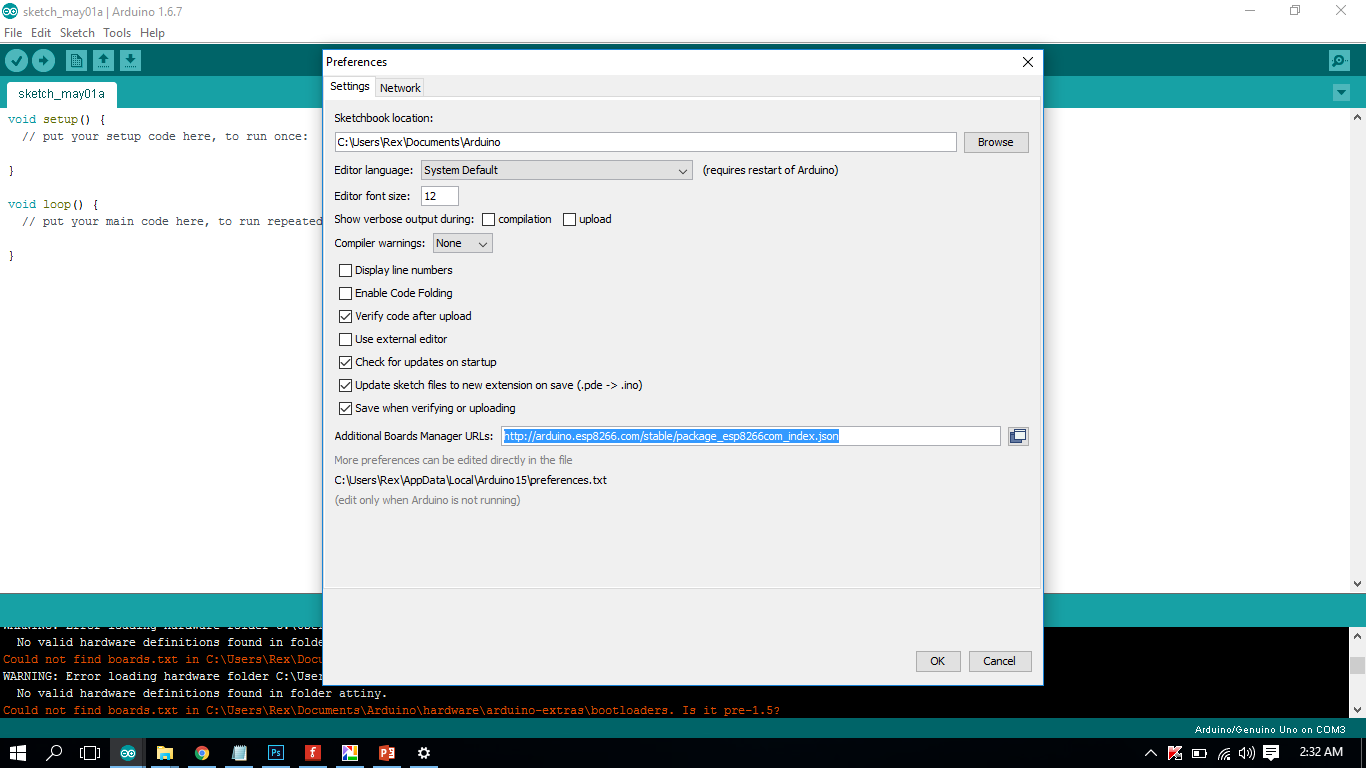Click the Sketchbook location path field
The width and height of the screenshot is (1366, 768).
click(x=645, y=142)
